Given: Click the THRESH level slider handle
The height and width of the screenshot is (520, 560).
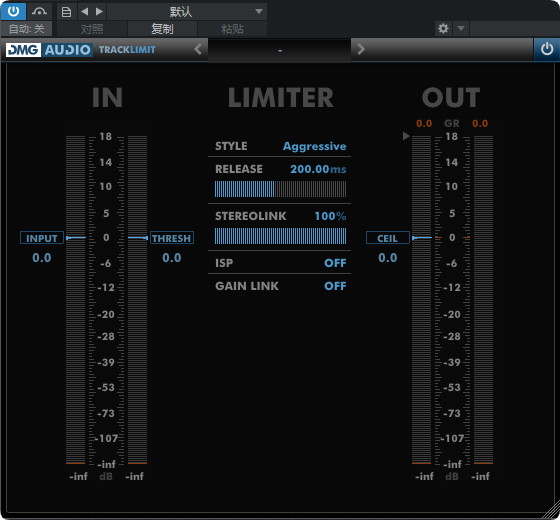Looking at the screenshot, I should pyautogui.click(x=138, y=238).
